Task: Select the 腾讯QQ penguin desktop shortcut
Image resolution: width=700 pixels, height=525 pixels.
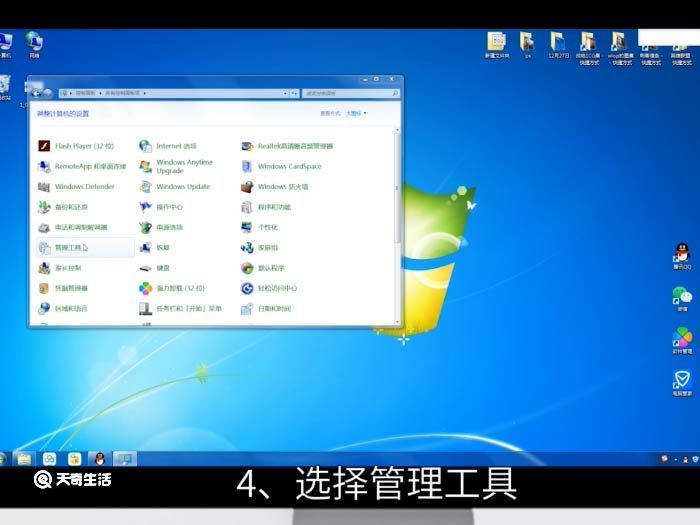Action: (682, 256)
